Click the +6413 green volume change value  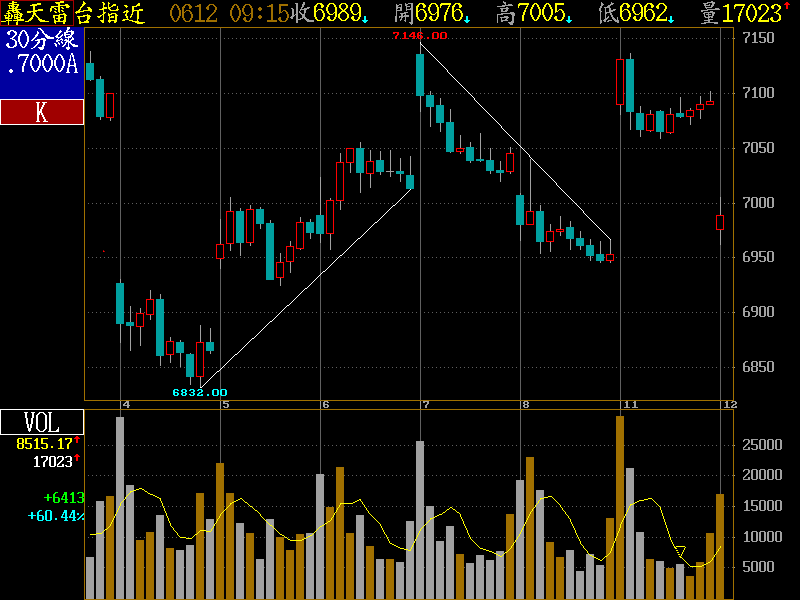(x=62, y=497)
